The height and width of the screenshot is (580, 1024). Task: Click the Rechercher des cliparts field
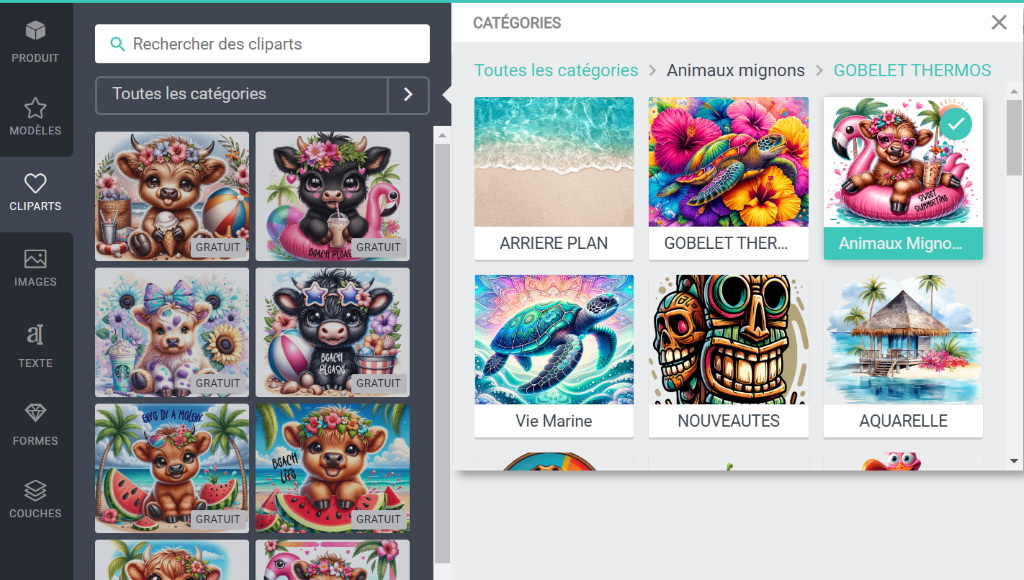[262, 44]
